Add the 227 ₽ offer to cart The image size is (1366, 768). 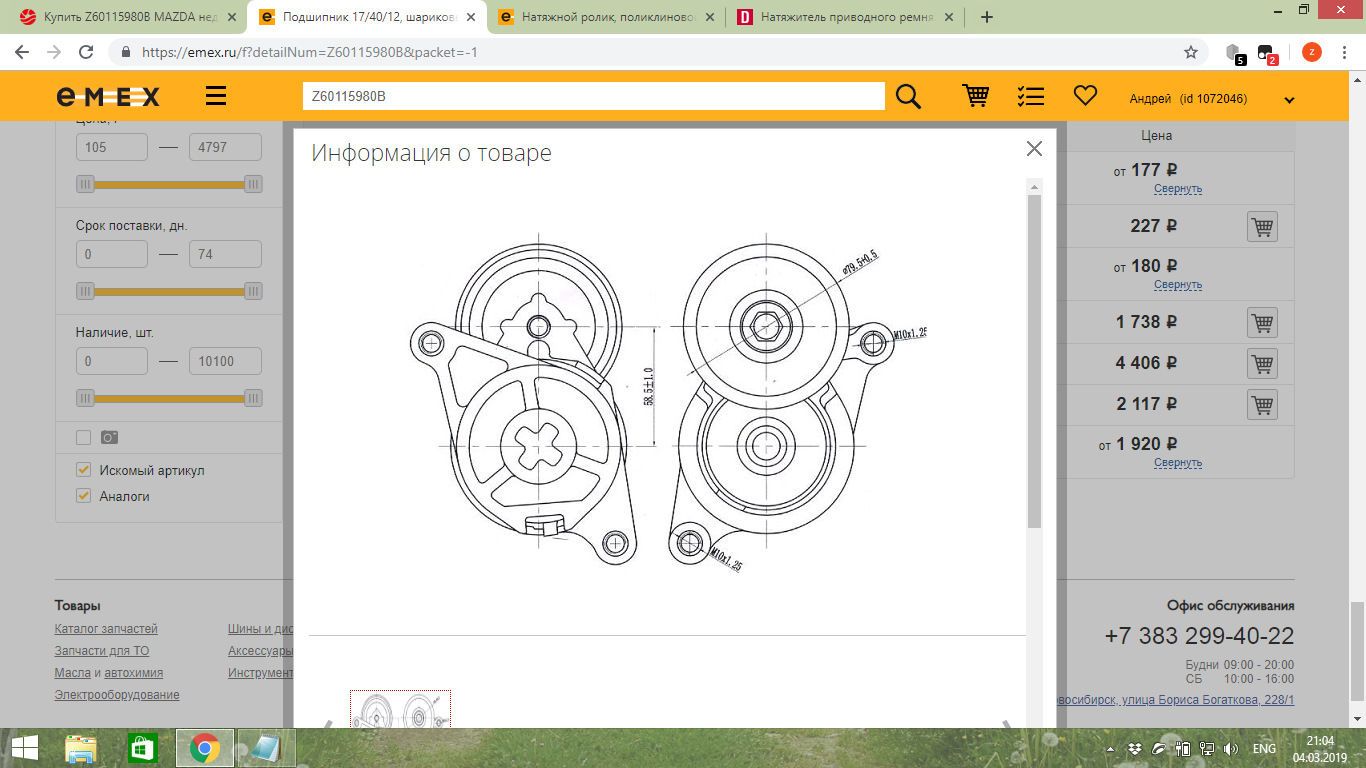[x=1262, y=227]
